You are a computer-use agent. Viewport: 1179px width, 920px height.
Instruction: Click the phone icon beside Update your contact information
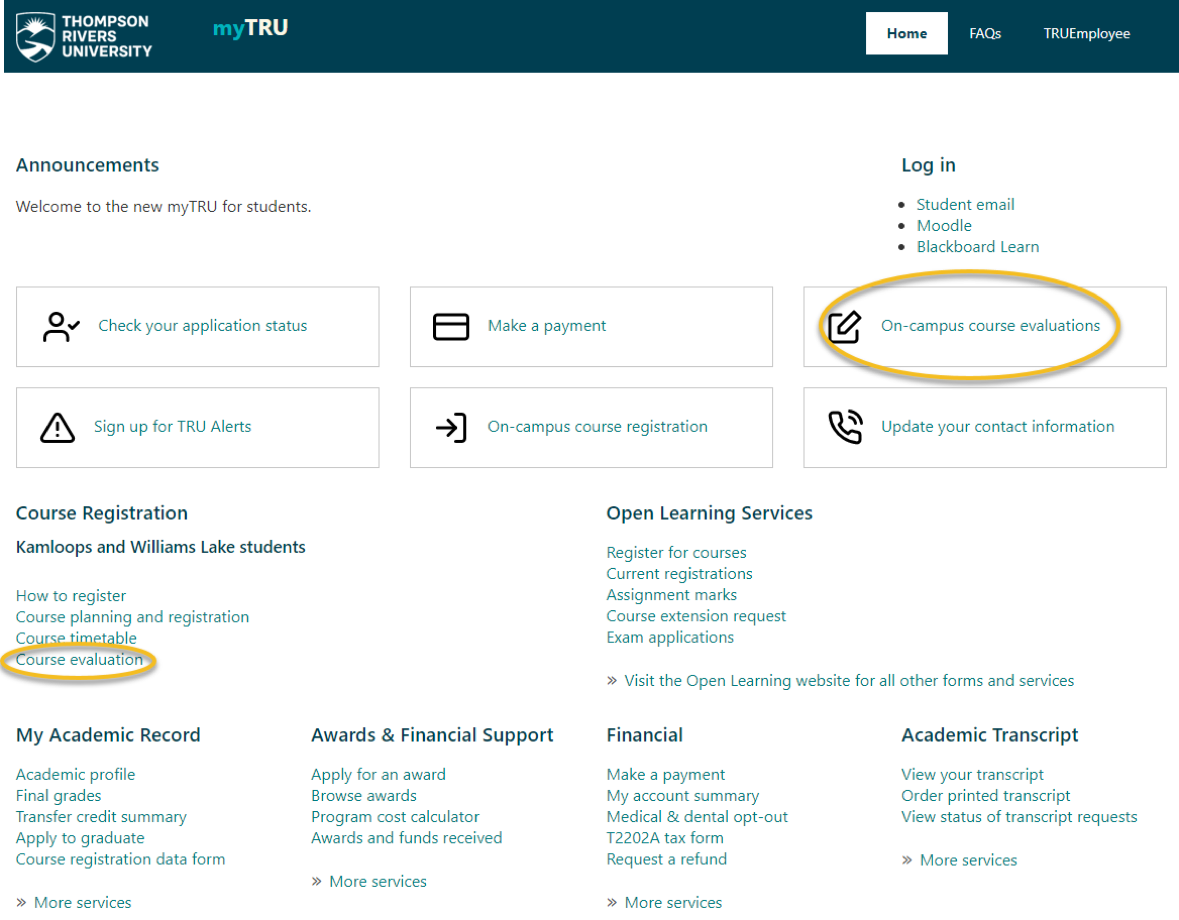(845, 427)
